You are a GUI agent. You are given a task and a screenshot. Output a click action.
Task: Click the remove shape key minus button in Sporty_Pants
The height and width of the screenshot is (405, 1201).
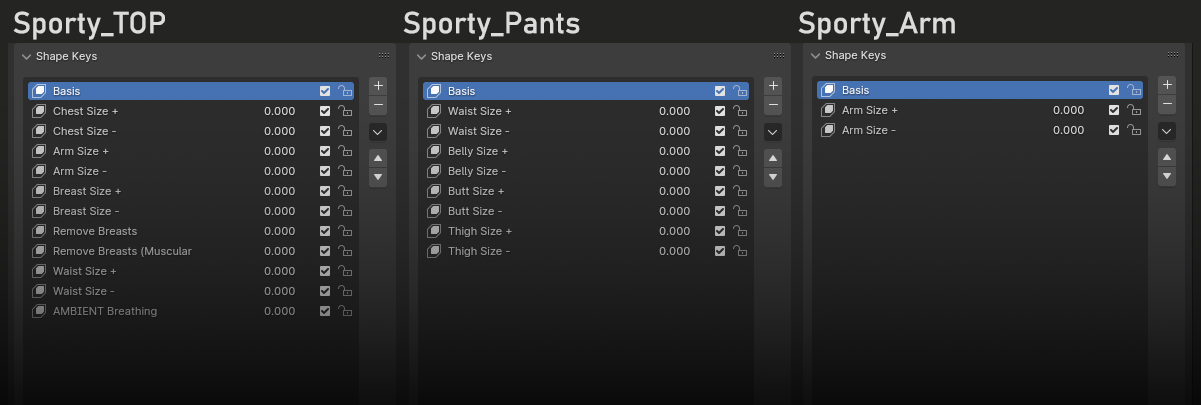(773, 105)
